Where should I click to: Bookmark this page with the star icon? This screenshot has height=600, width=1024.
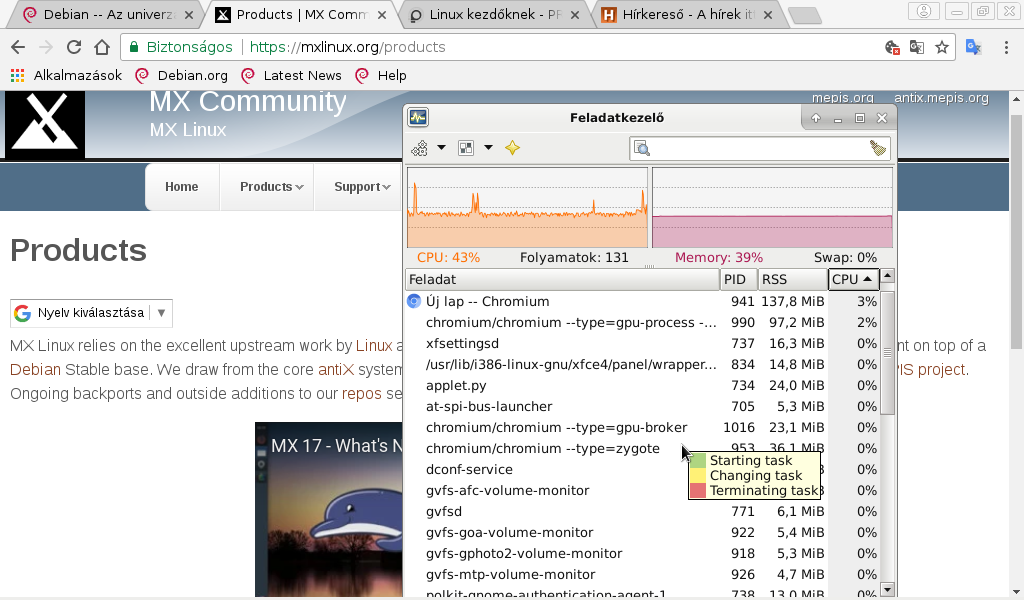pos(942,47)
